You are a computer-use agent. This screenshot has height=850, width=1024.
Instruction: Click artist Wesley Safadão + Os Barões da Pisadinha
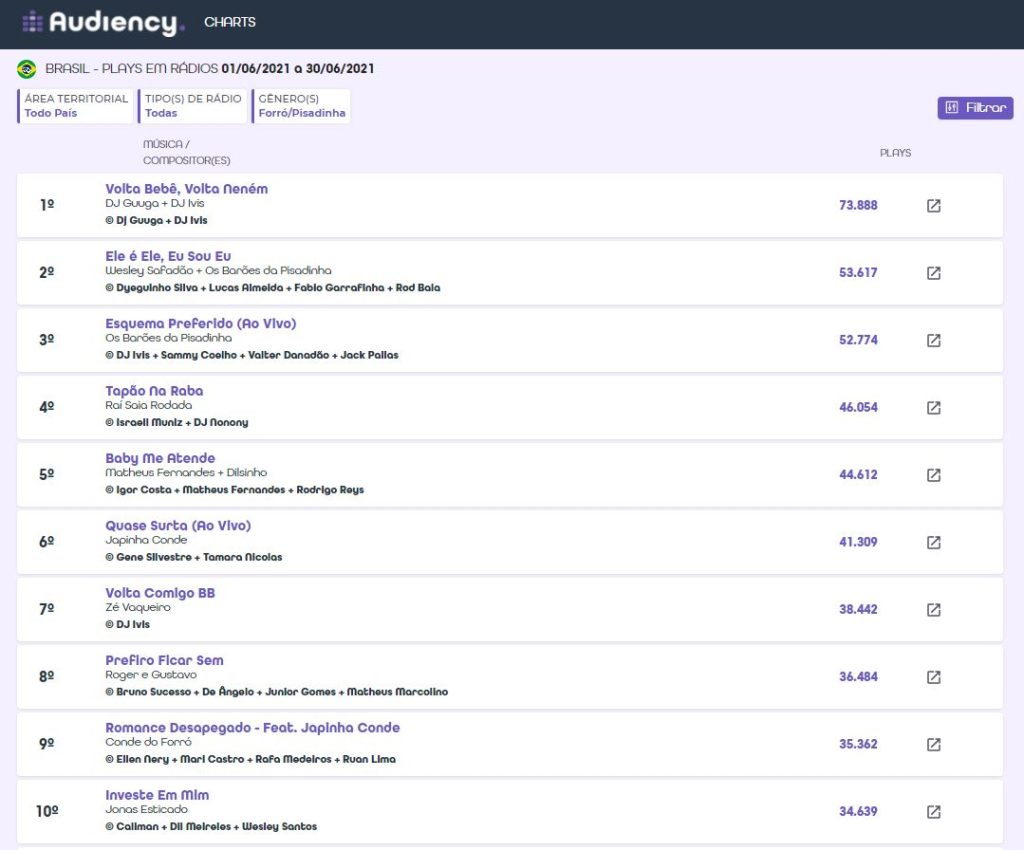[218, 270]
